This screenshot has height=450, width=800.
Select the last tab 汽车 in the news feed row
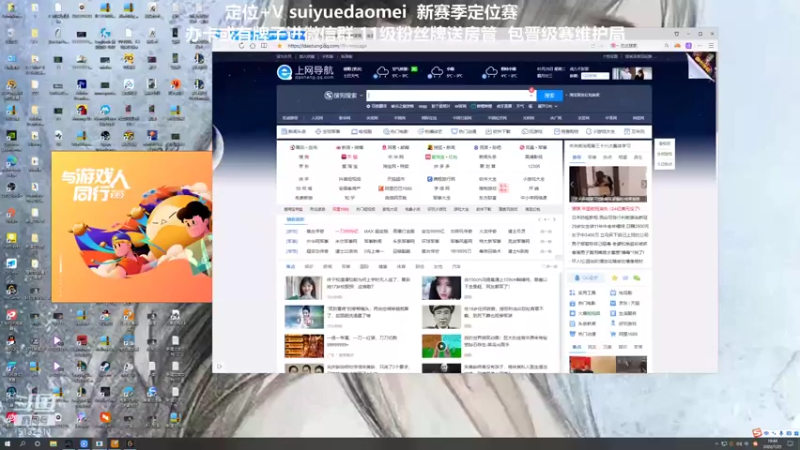[x=456, y=266]
